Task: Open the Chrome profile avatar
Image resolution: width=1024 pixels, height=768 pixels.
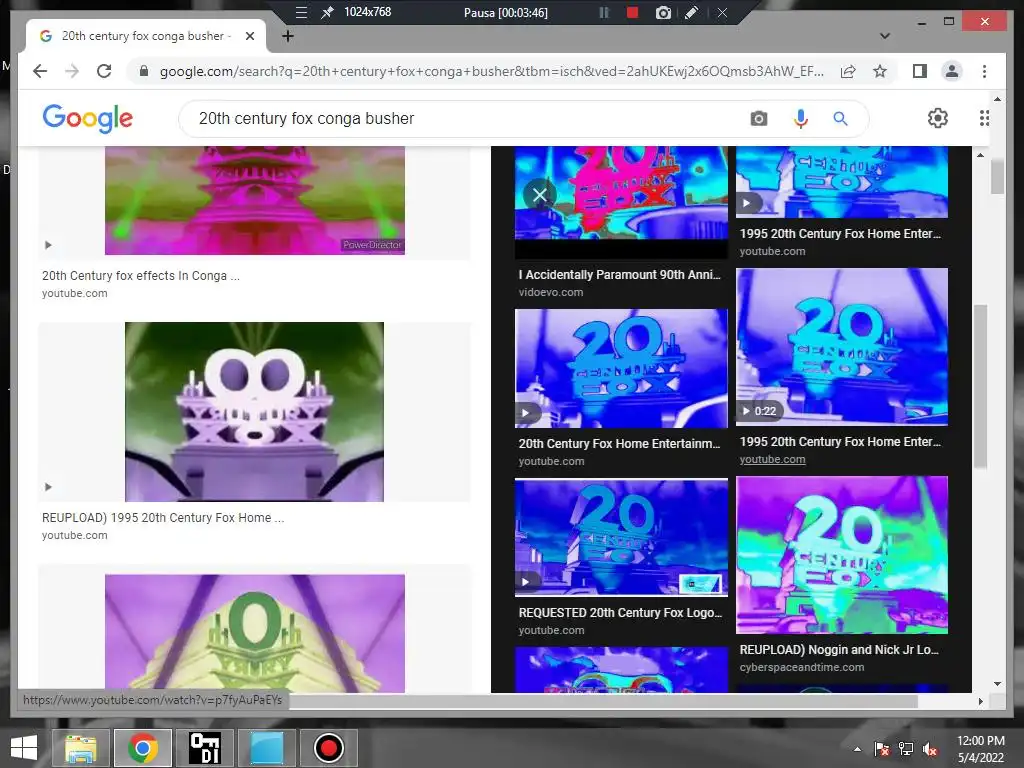Action: 952,71
